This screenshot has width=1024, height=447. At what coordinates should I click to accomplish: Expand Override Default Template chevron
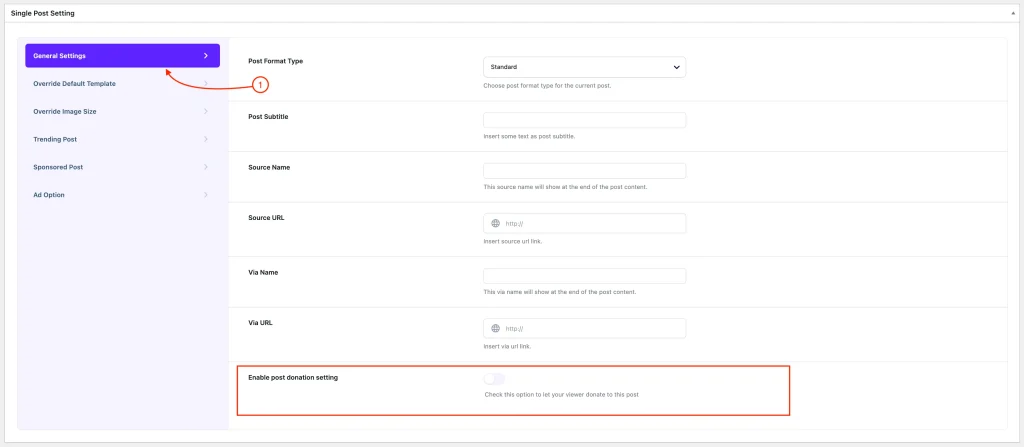[x=206, y=84]
